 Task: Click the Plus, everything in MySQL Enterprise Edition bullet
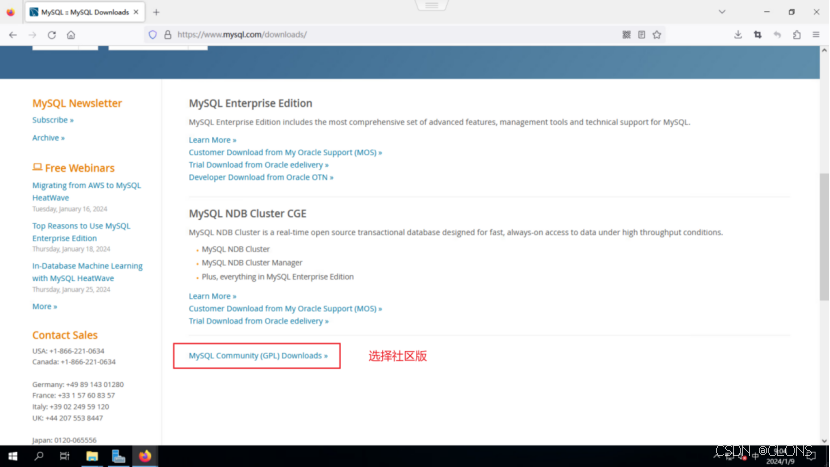277,276
